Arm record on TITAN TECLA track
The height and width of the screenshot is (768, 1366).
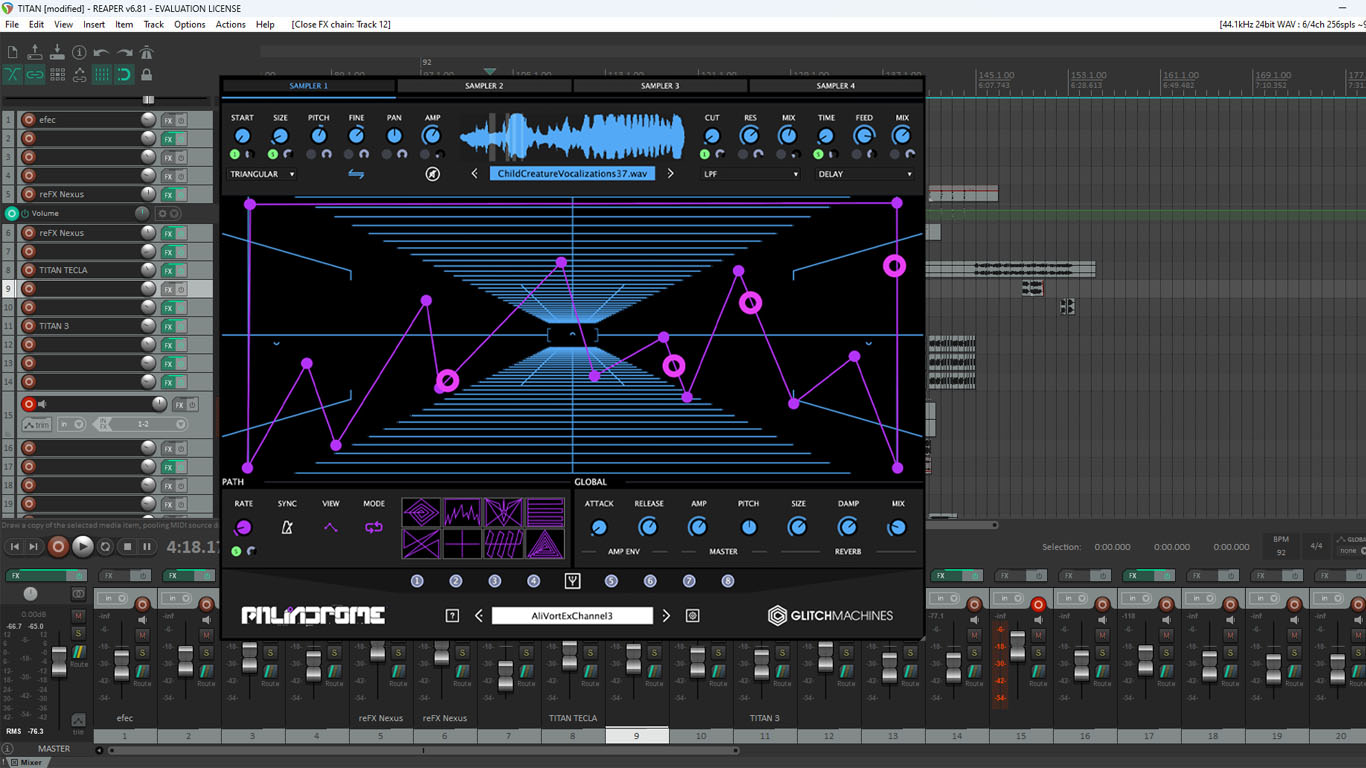[x=28, y=270]
